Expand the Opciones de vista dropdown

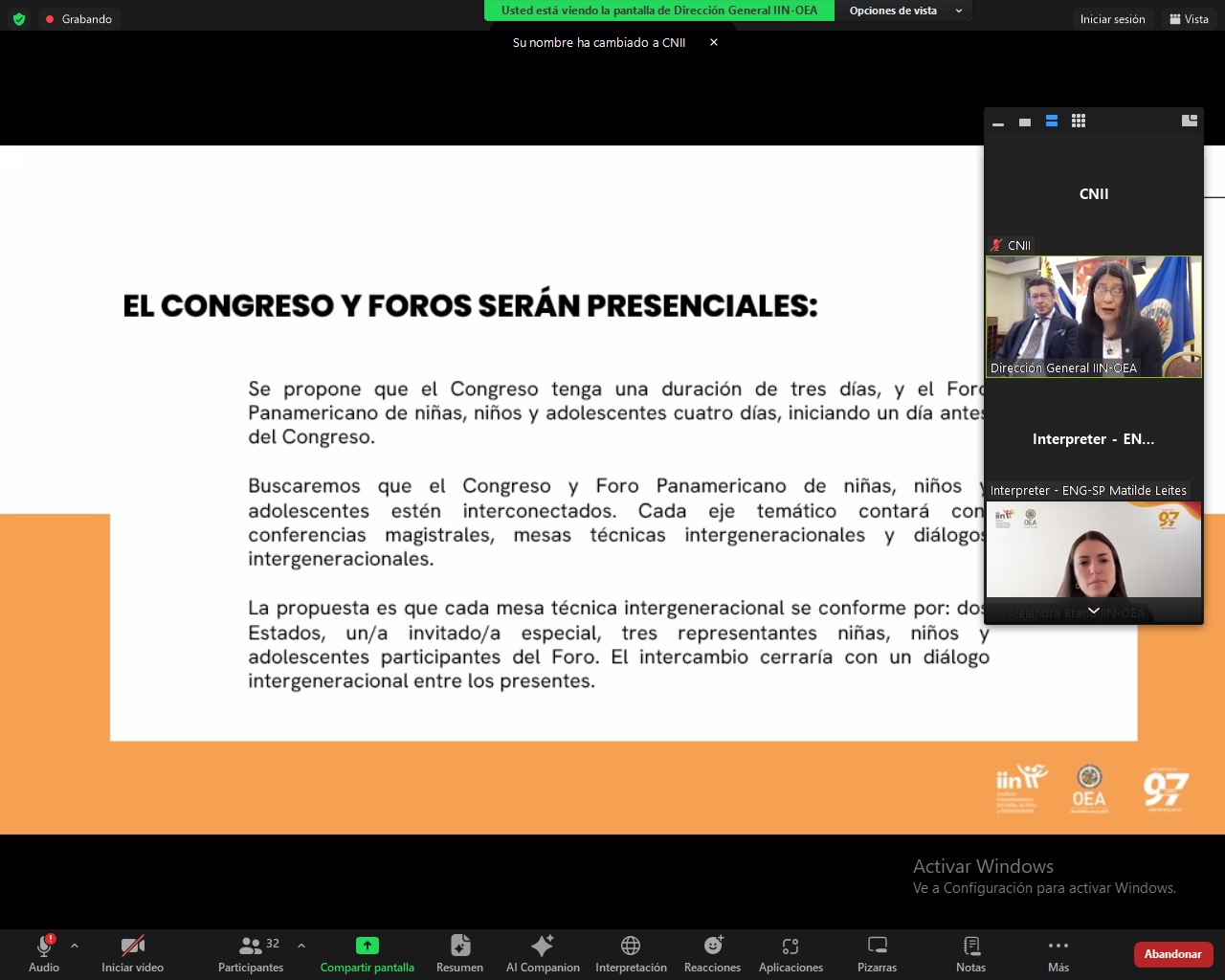click(x=902, y=11)
